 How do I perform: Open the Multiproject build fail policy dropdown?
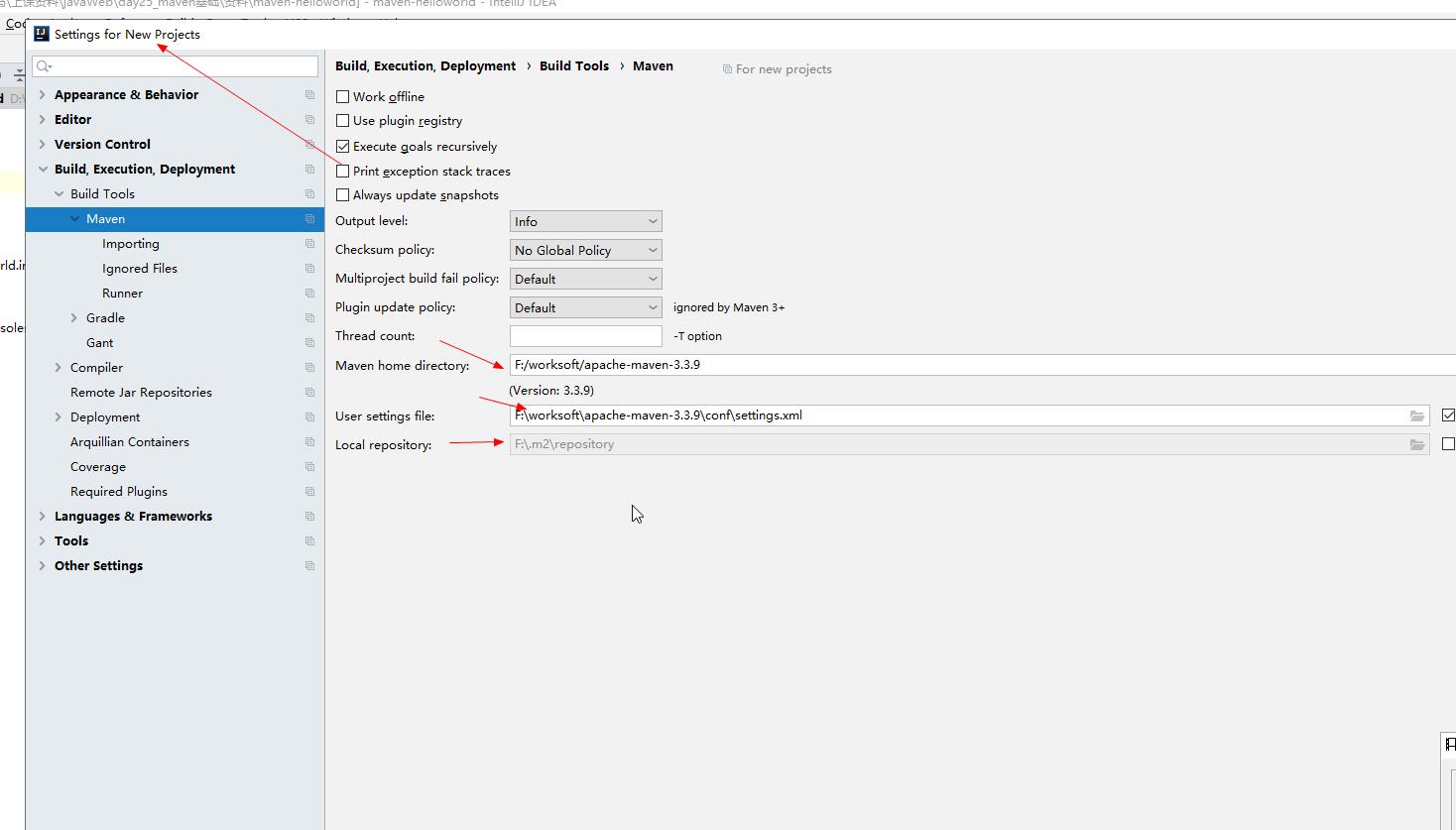coord(585,279)
